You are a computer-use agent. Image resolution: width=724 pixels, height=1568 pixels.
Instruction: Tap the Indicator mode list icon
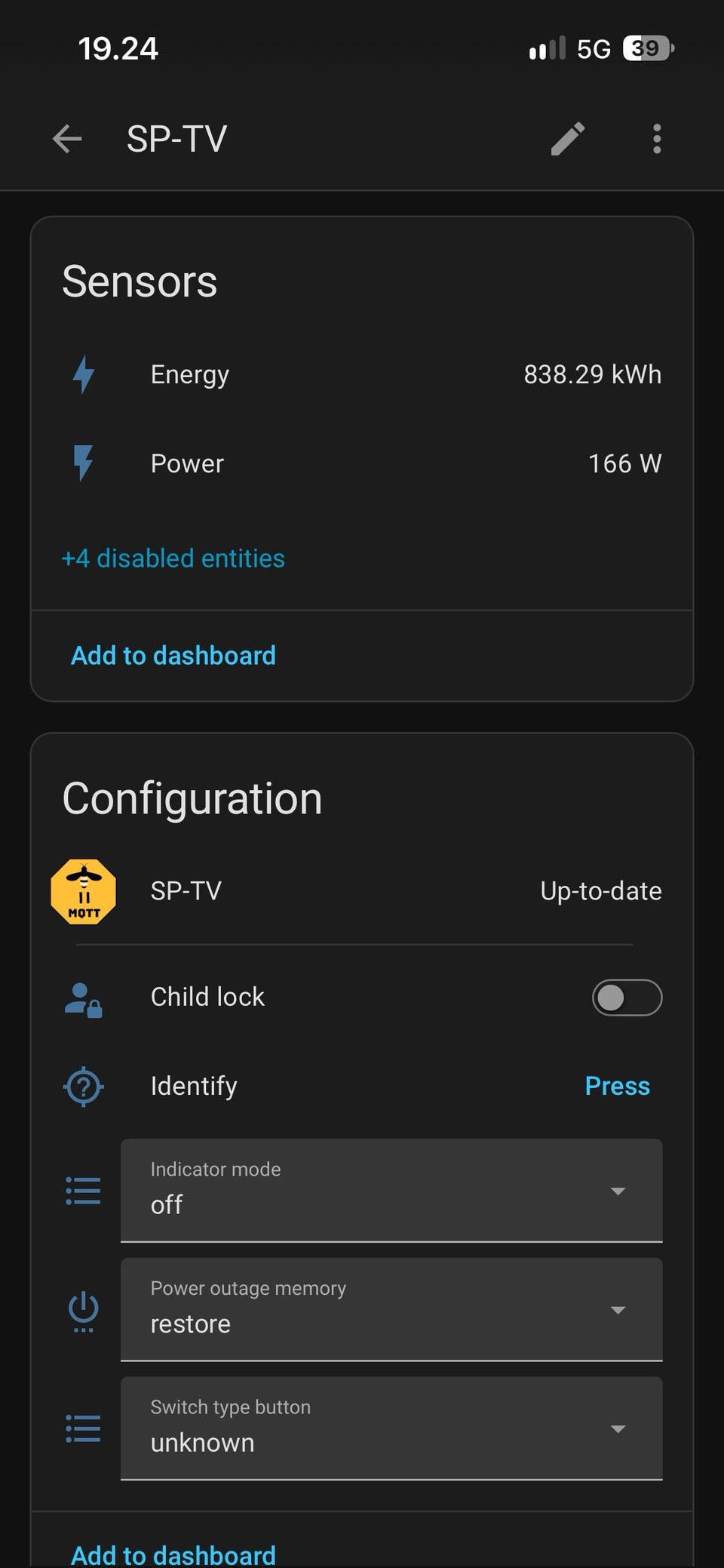click(x=84, y=1191)
